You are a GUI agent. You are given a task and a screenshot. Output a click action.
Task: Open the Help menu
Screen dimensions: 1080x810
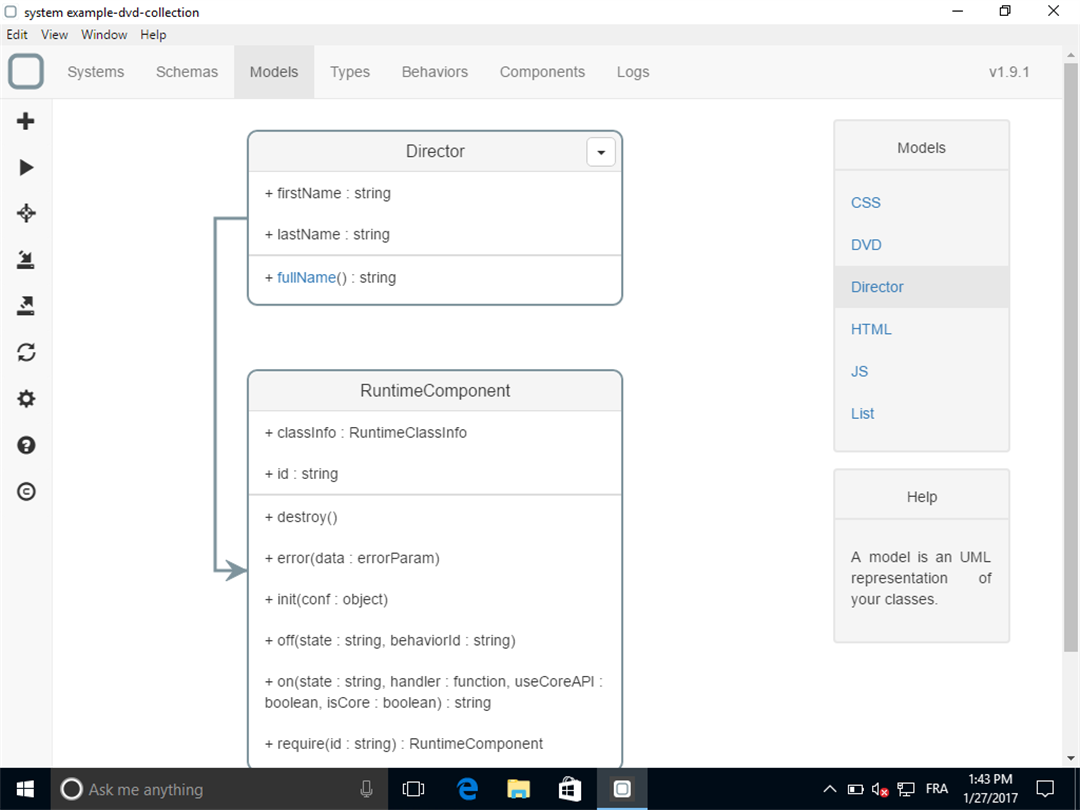tap(153, 34)
